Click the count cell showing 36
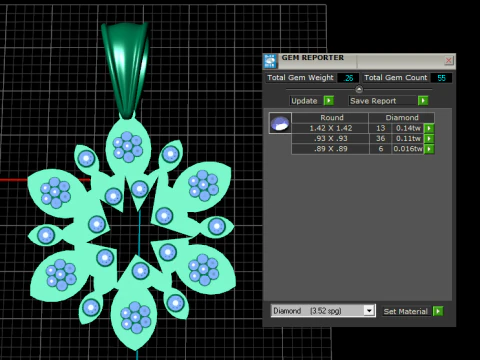 [380, 138]
